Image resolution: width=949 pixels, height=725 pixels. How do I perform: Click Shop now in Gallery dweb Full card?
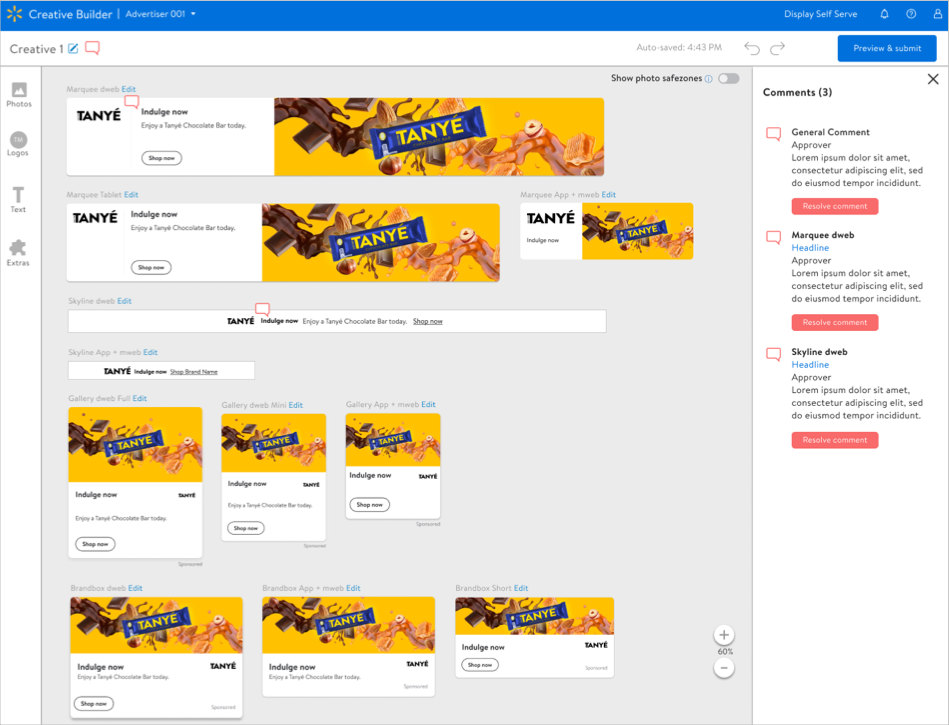[x=95, y=544]
